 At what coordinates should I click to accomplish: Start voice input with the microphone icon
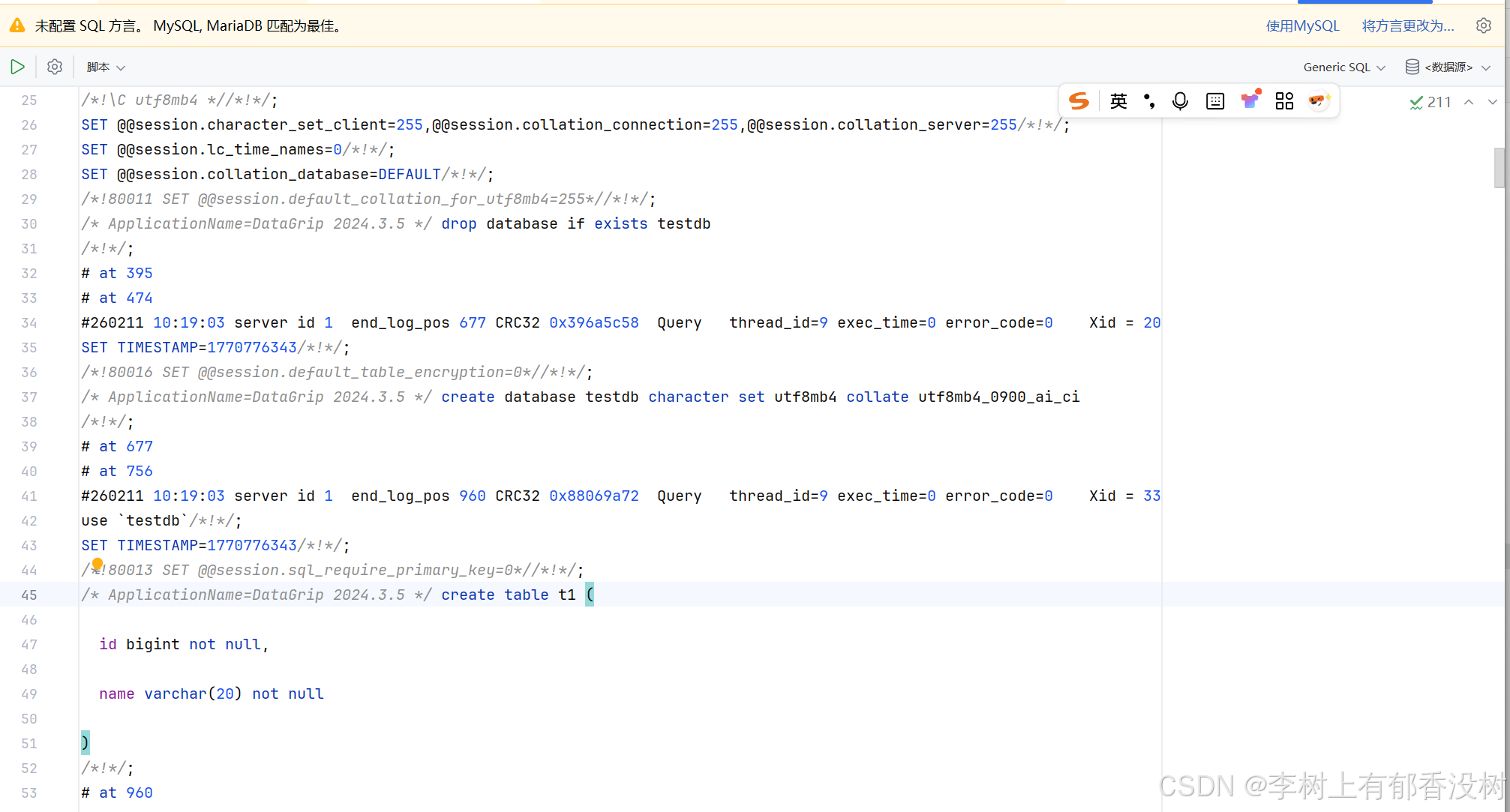[1180, 101]
